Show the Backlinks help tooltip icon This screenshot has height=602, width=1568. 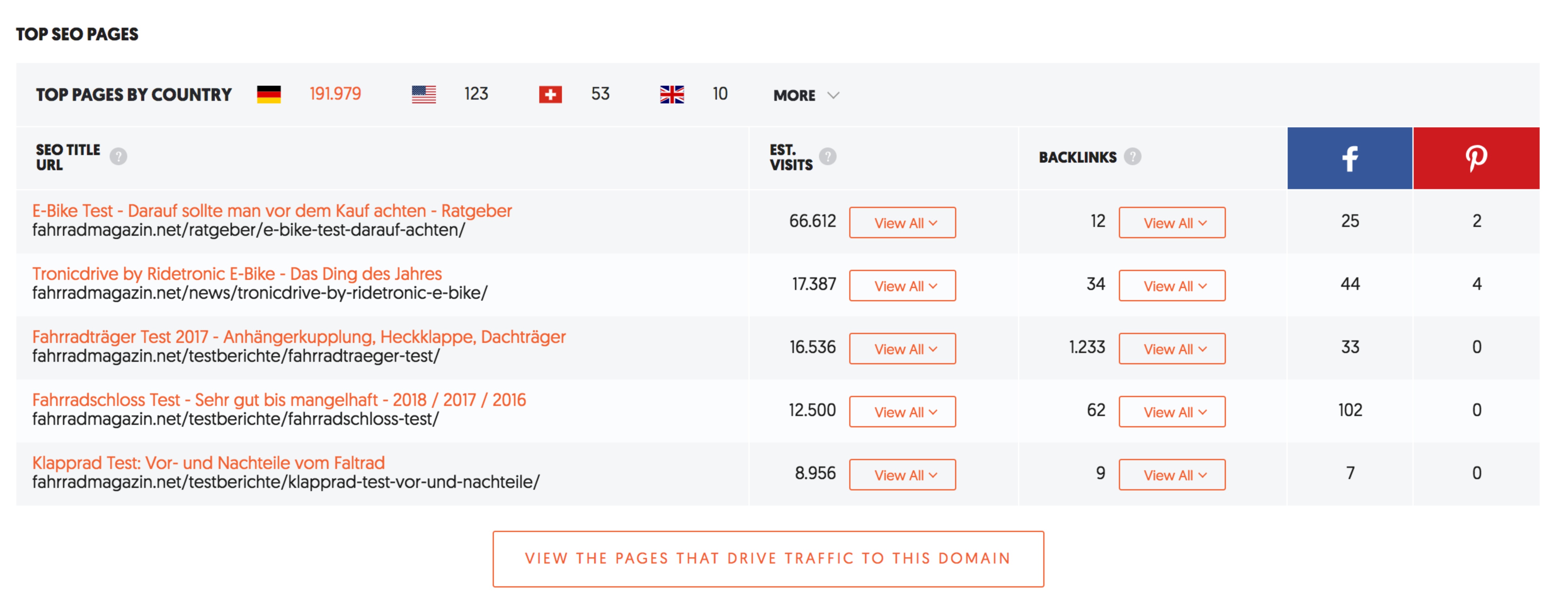point(1132,157)
